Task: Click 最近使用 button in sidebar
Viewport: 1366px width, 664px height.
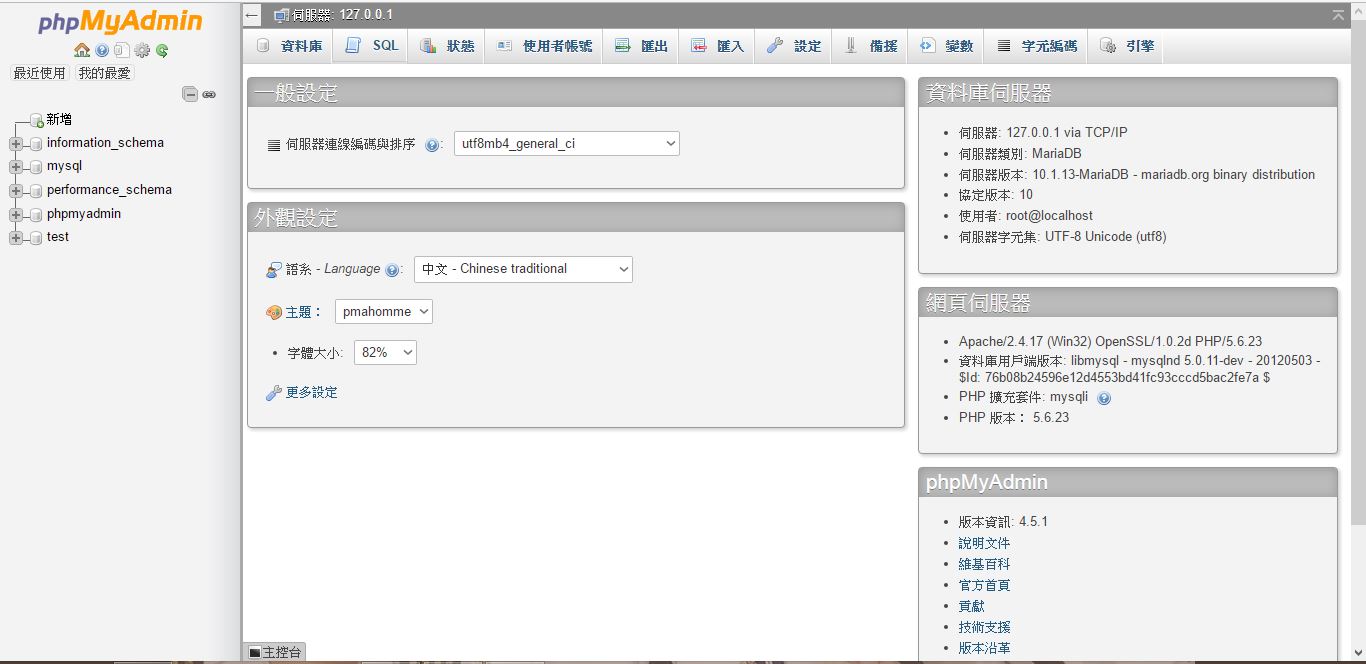Action: click(x=39, y=73)
